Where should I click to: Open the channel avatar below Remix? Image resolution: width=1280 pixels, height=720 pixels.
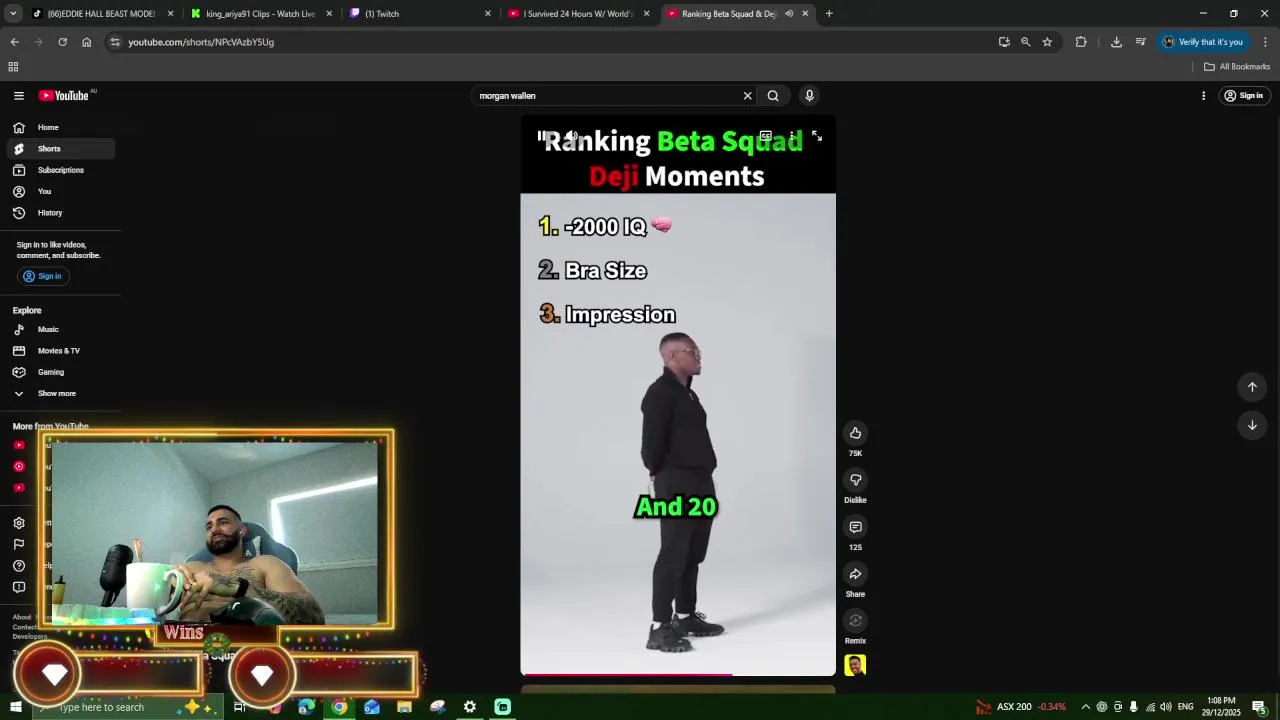[x=855, y=666]
